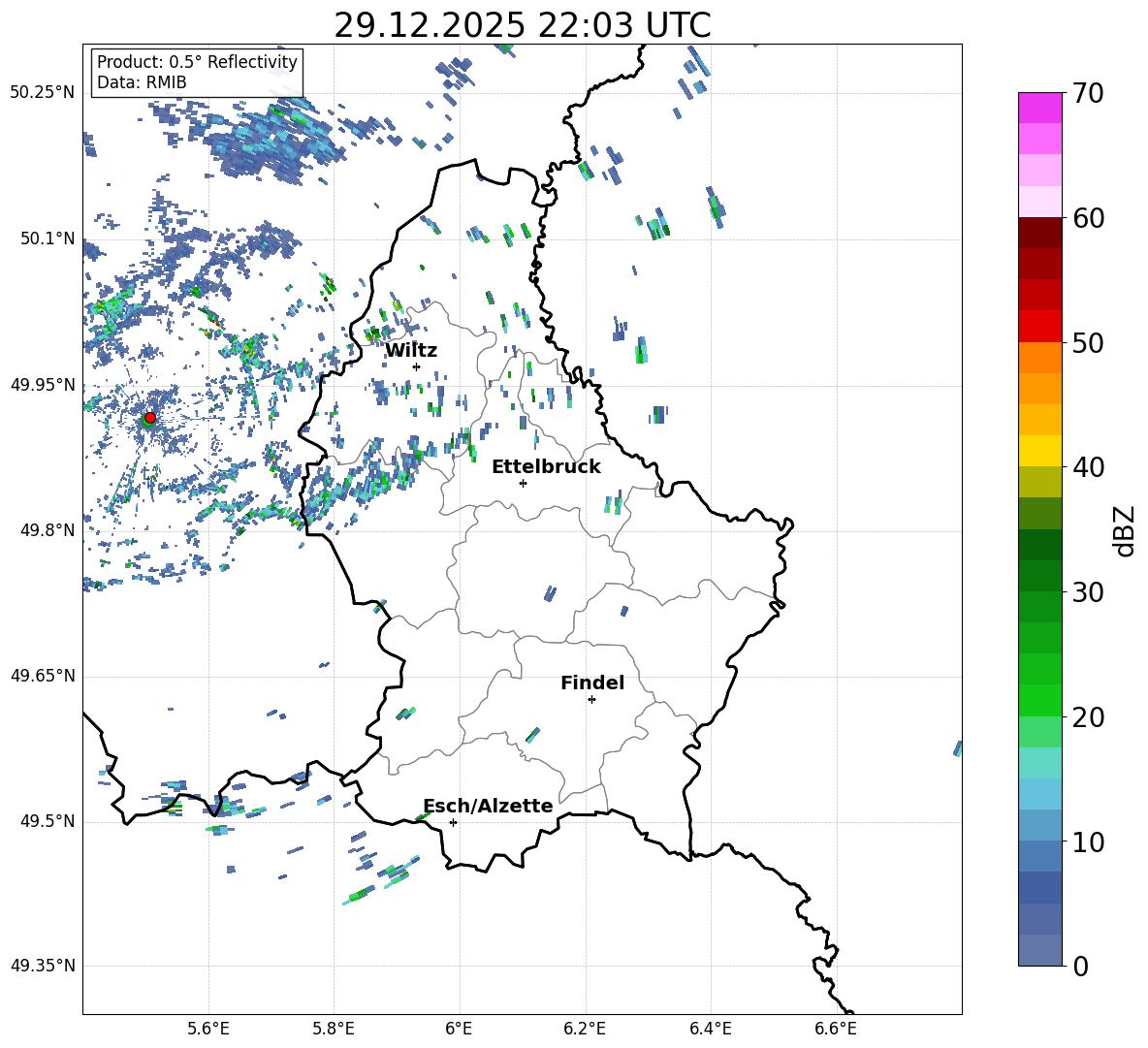The width and height of the screenshot is (1148, 1048).
Task: Click the 49.65°N latitude label
Action: 44,676
